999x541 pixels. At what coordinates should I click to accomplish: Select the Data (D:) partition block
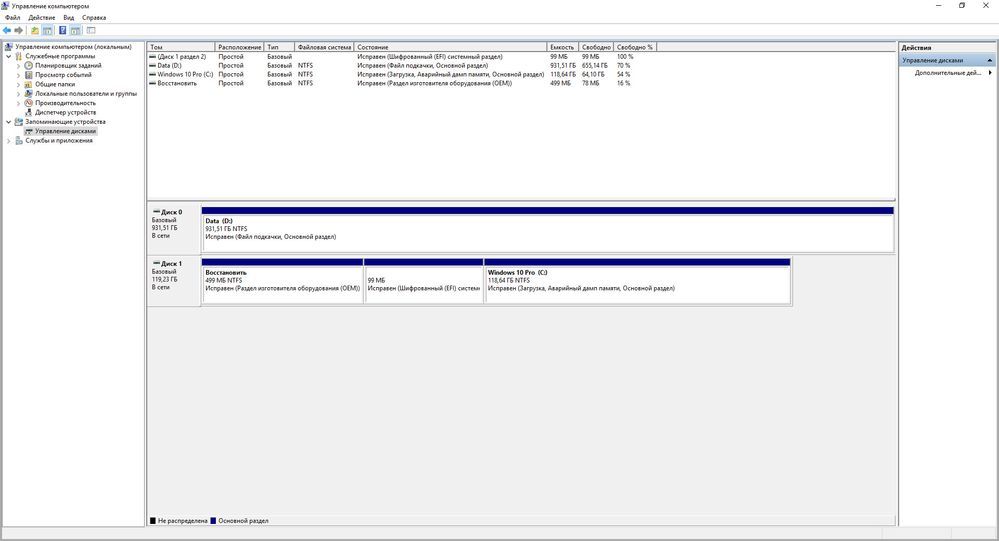(547, 234)
